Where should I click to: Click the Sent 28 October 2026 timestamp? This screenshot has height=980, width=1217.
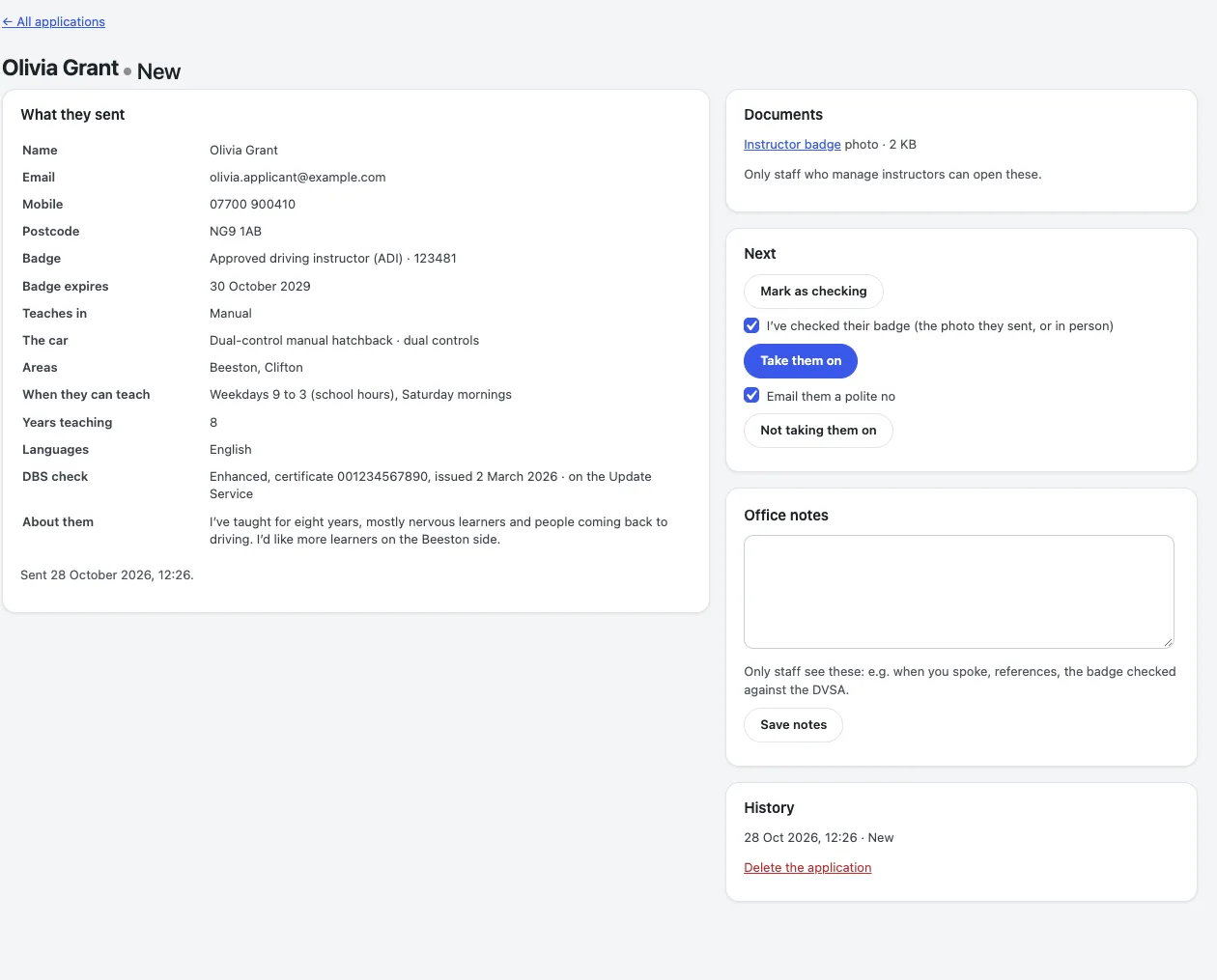pyautogui.click(x=107, y=574)
